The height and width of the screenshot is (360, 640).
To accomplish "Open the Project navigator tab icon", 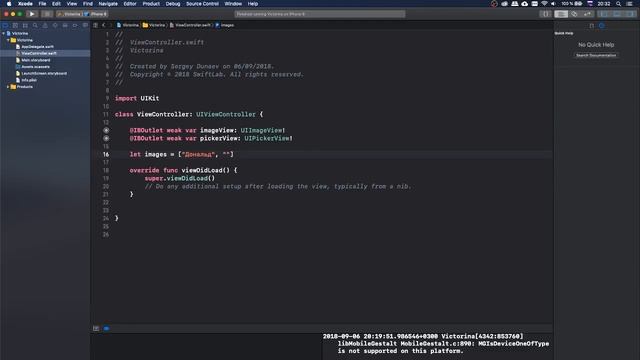I will [5, 25].
